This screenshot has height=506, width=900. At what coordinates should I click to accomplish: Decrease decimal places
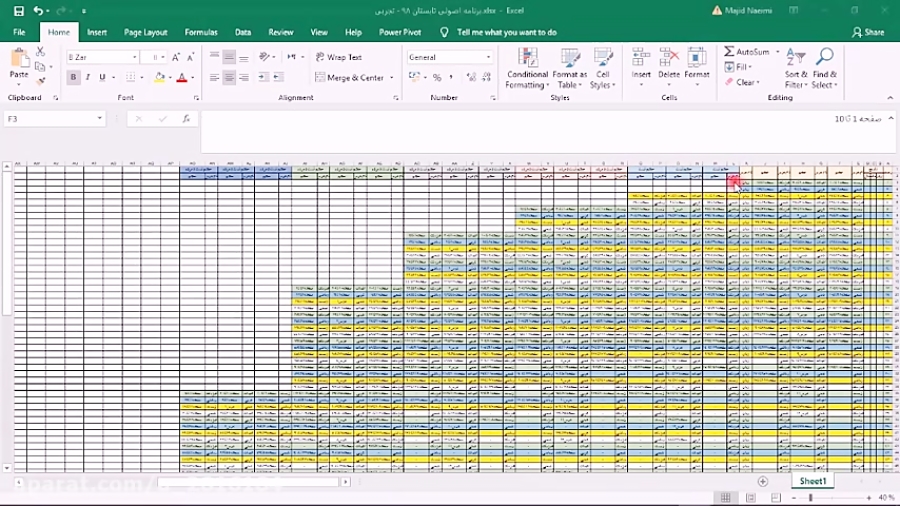[486, 77]
